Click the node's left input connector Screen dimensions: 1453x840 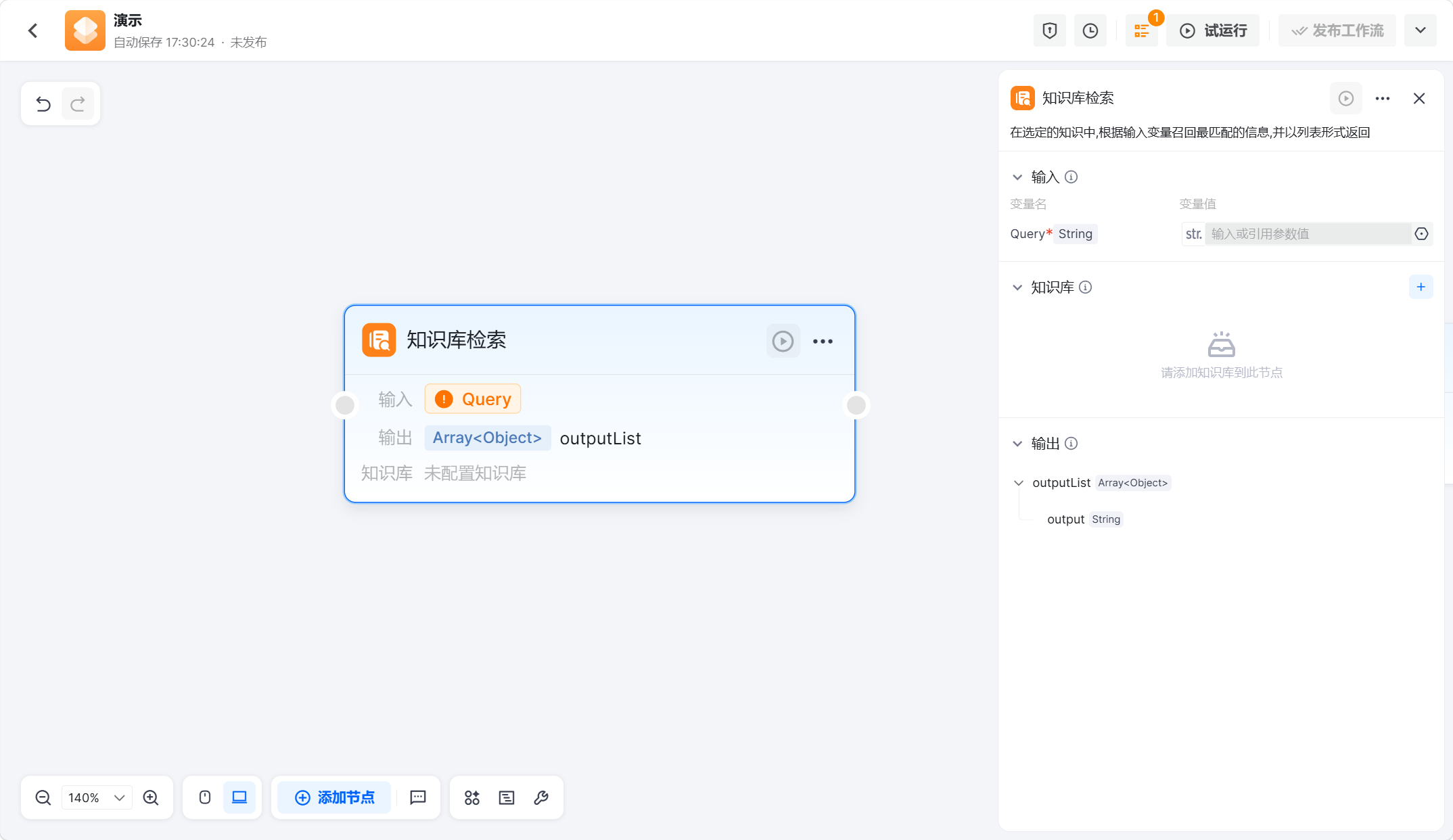point(345,405)
